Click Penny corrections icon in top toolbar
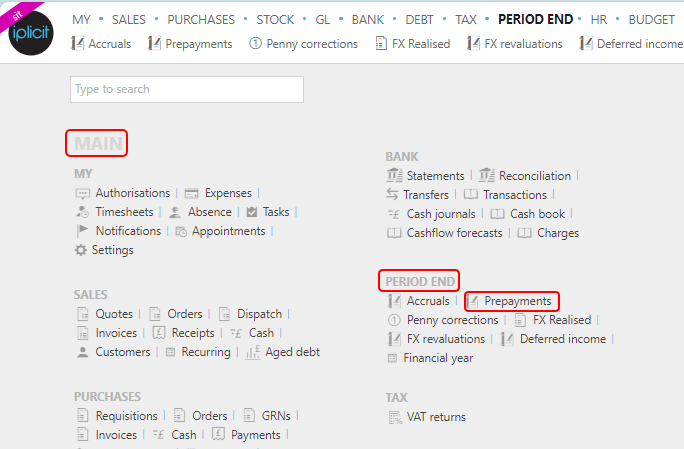This screenshot has height=449, width=684. click(255, 44)
